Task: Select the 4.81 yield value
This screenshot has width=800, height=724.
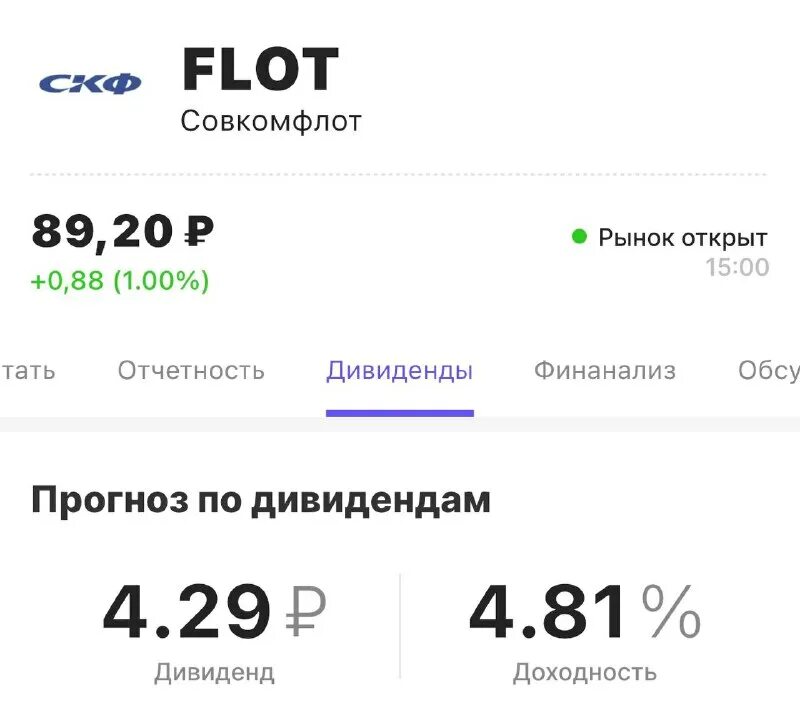Action: coord(551,611)
